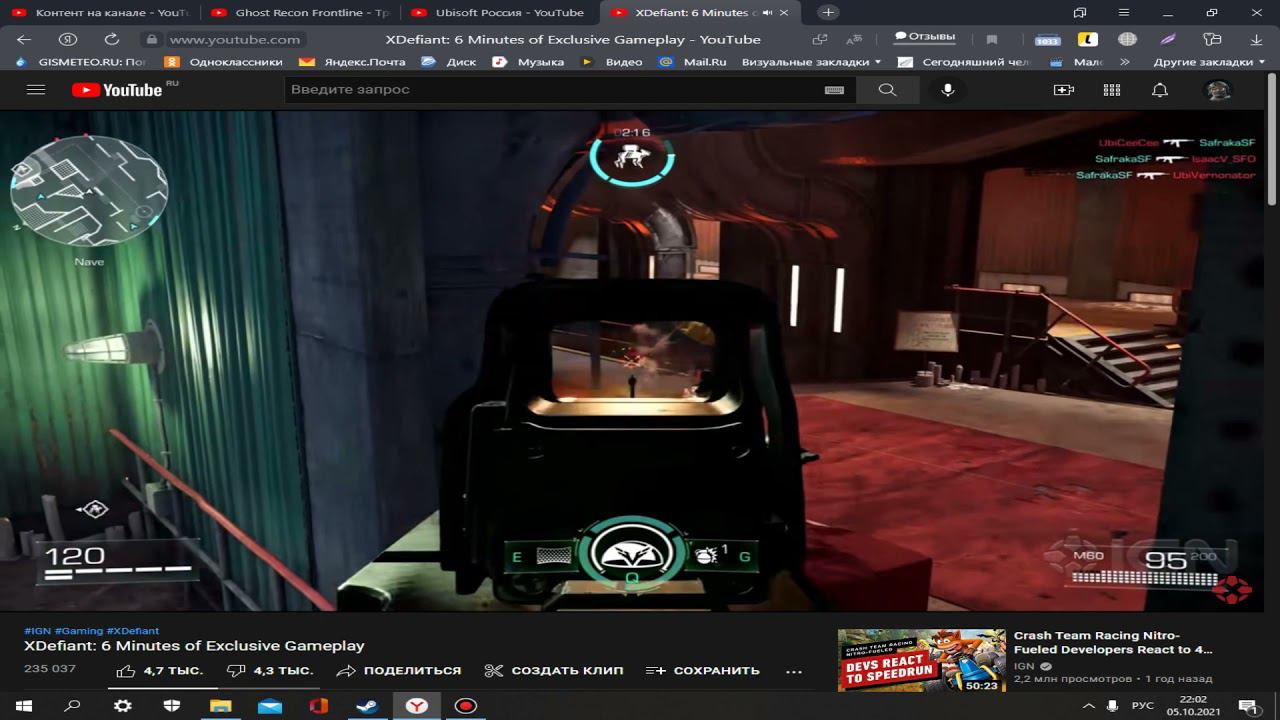Switch to the Ubisoft Россия tab

coord(500,13)
